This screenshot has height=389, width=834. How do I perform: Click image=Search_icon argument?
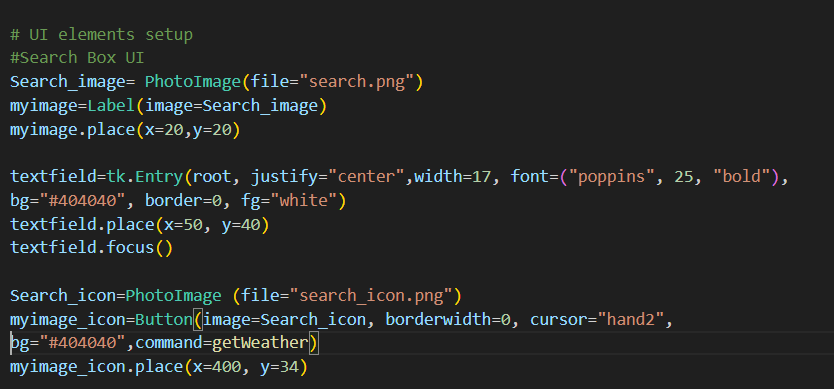[x=285, y=319]
